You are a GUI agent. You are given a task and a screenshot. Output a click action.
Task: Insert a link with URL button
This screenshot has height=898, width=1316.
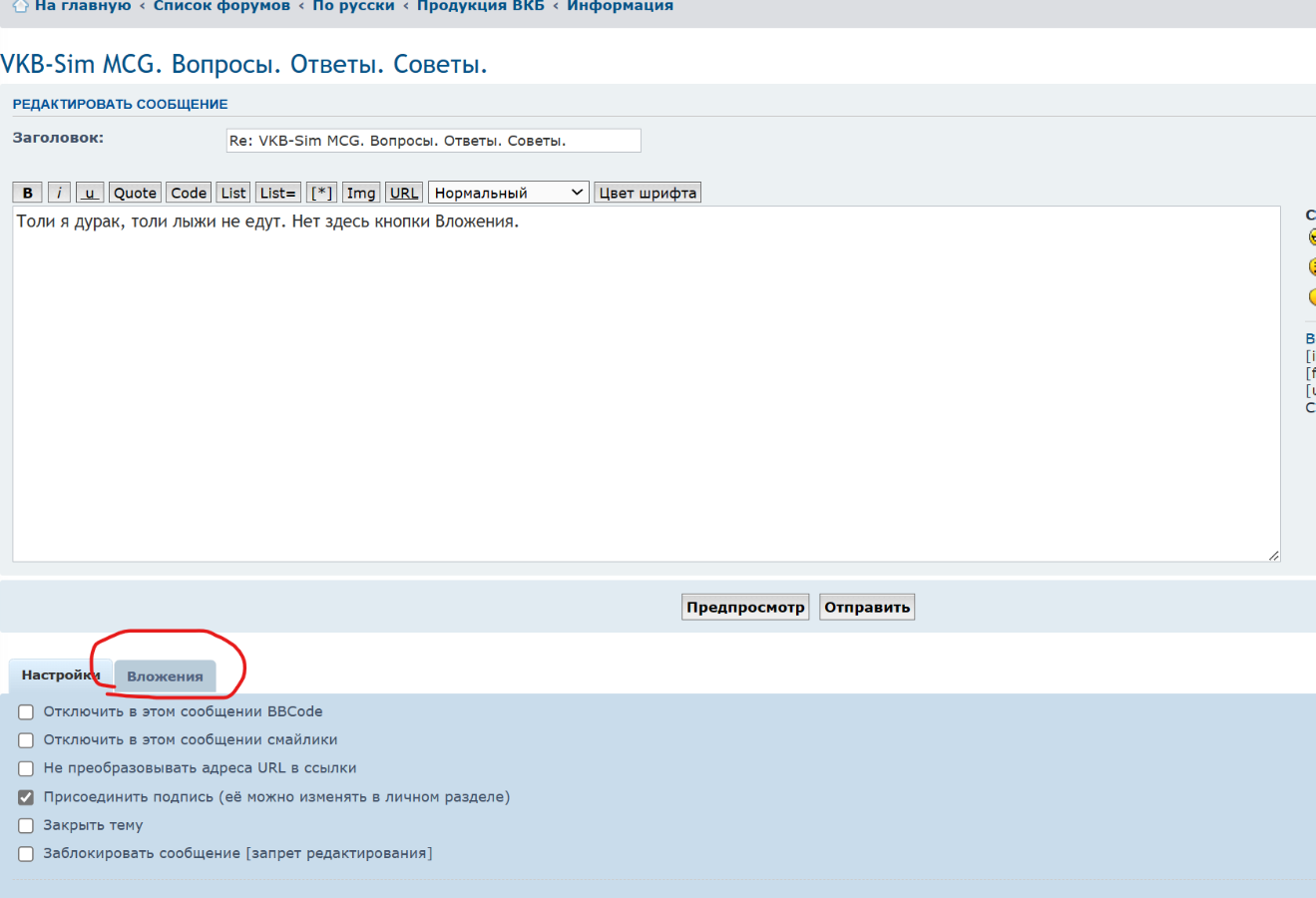pyautogui.click(x=404, y=193)
